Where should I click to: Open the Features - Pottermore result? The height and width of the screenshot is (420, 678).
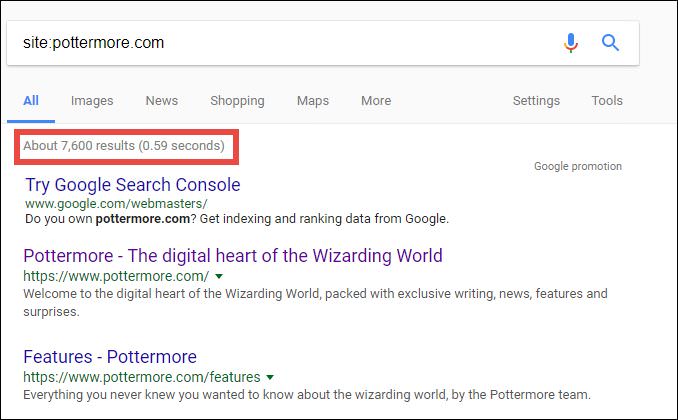pos(109,357)
